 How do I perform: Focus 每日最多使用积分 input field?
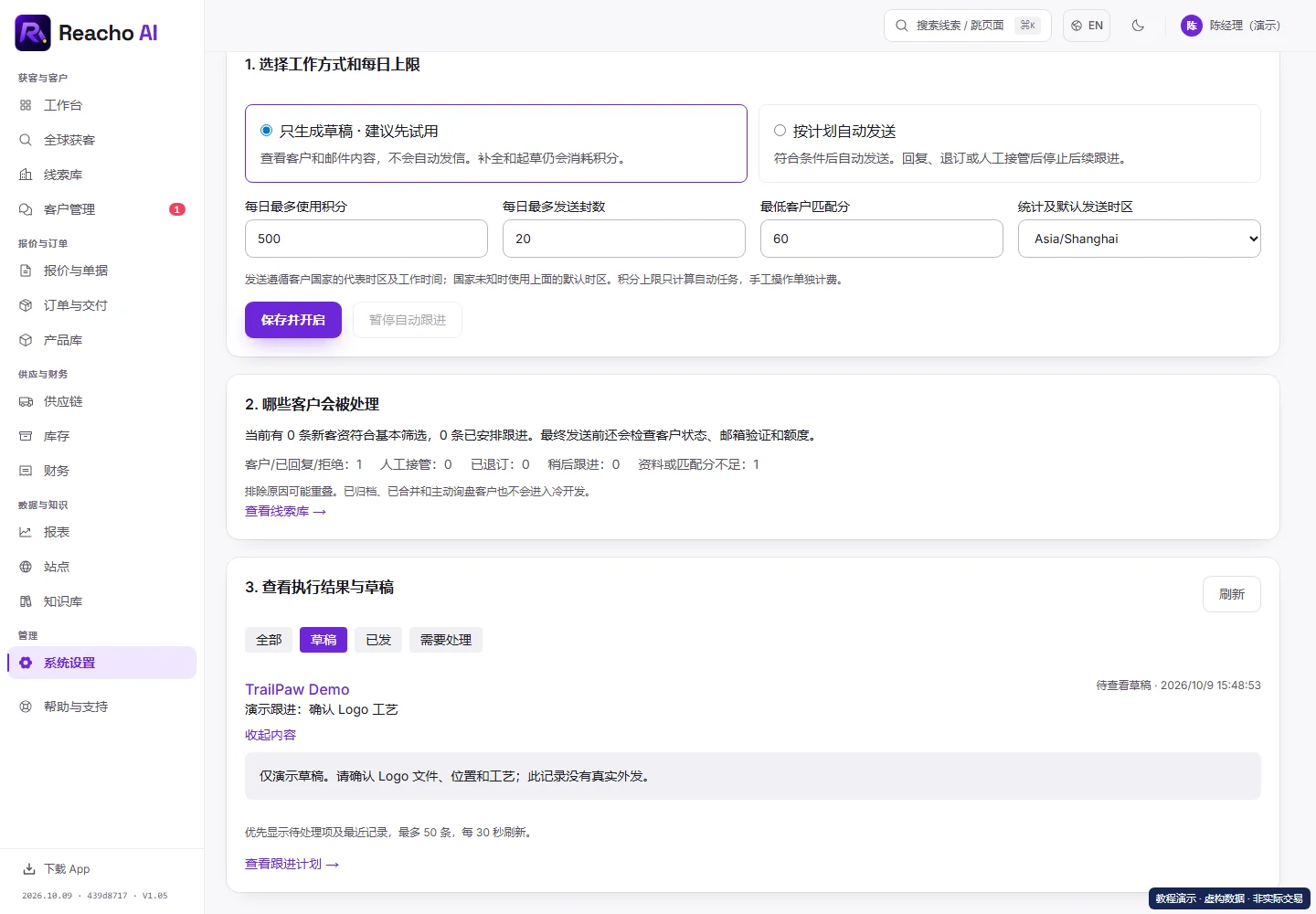click(x=366, y=239)
